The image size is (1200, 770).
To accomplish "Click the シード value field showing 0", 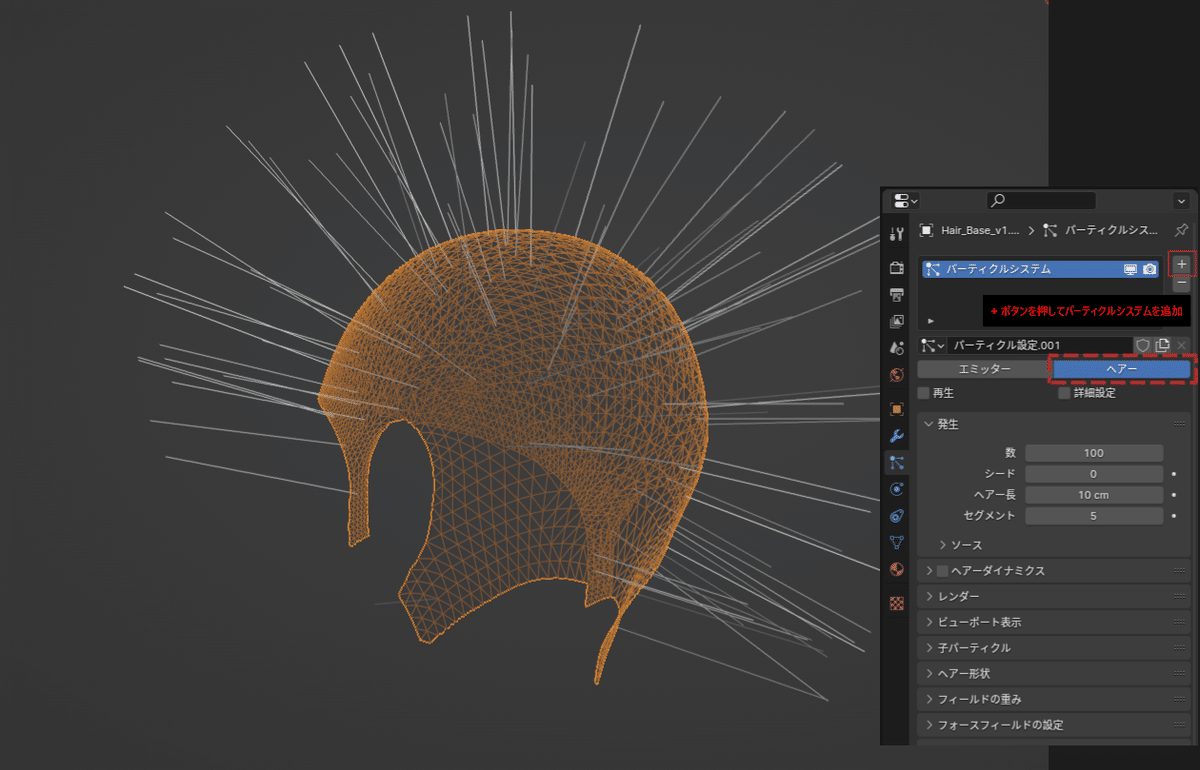I will point(1094,474).
